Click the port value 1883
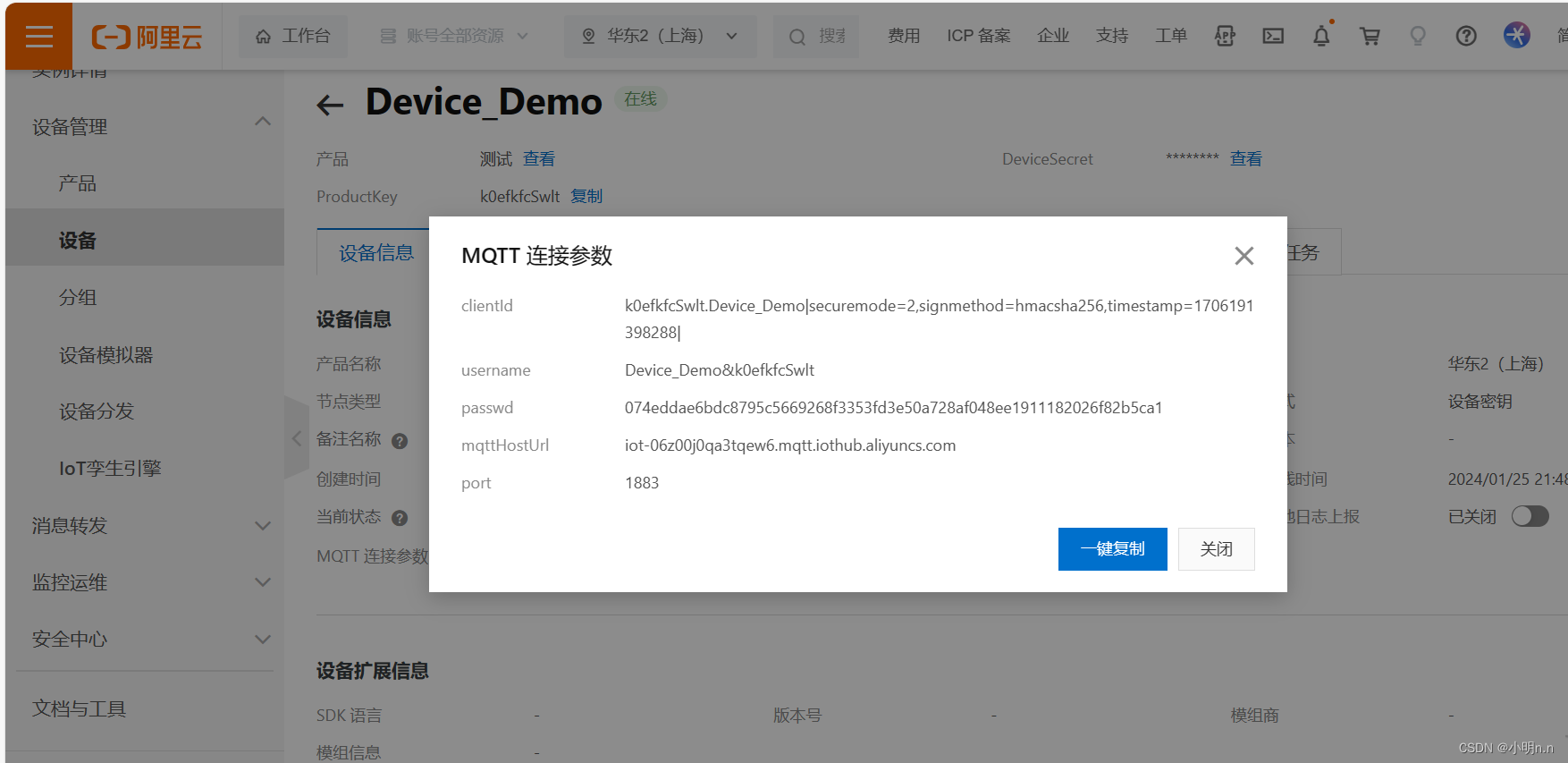Screen dimensions: 1568x763 [x=642, y=483]
